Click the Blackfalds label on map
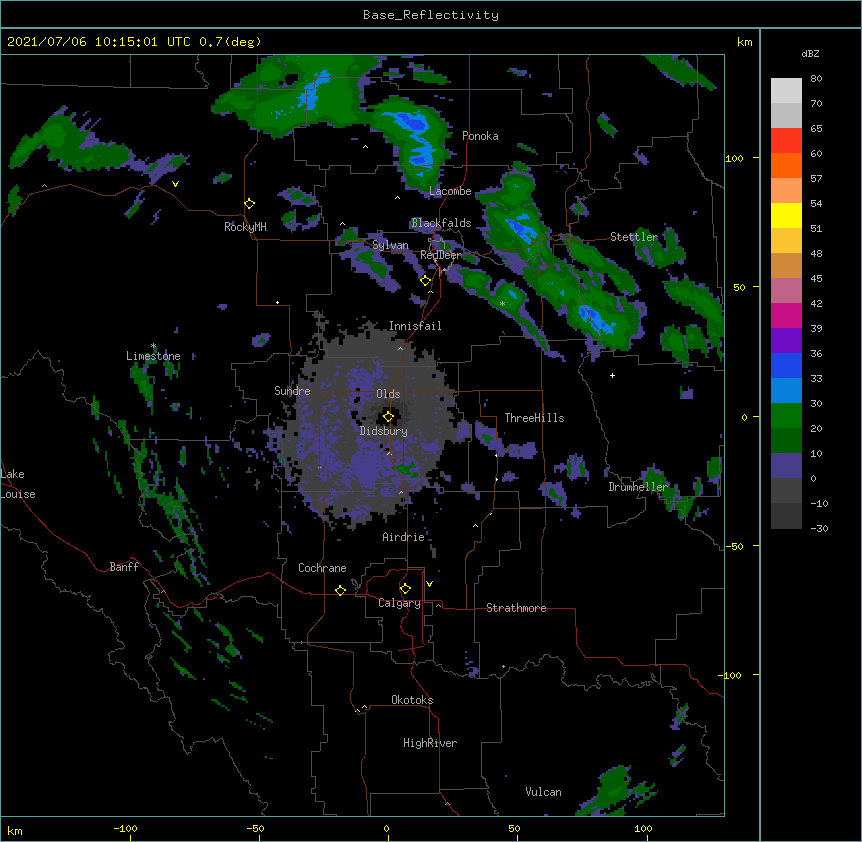Viewport: 862px width, 842px height. 441,223
